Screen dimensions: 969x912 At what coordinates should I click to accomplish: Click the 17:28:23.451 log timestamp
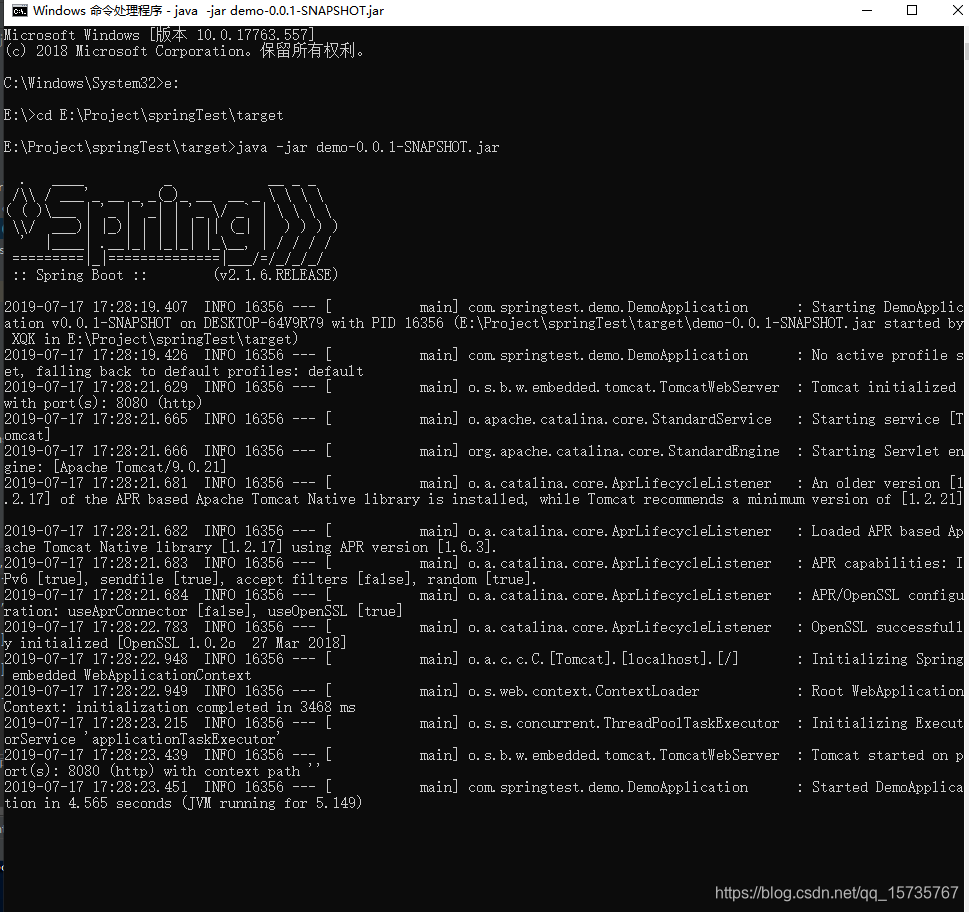point(96,787)
